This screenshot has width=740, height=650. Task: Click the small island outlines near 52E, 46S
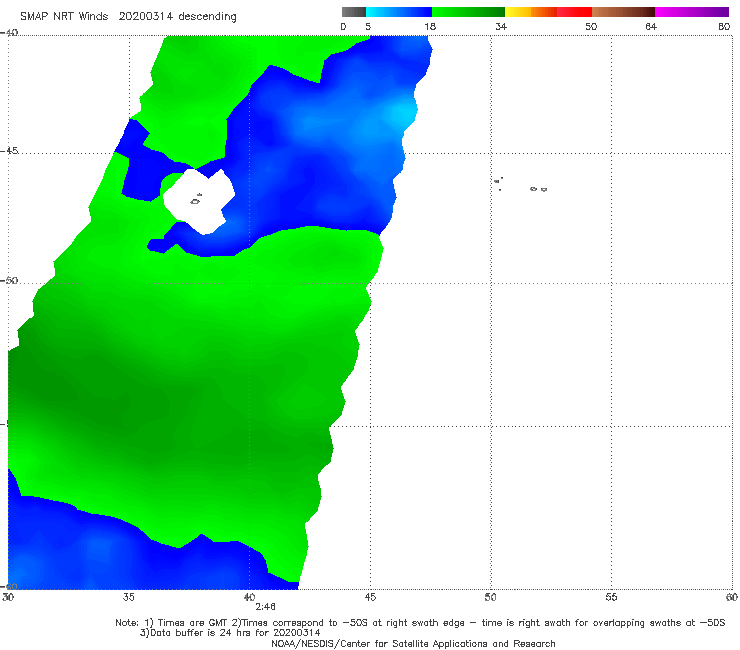pos(538,189)
